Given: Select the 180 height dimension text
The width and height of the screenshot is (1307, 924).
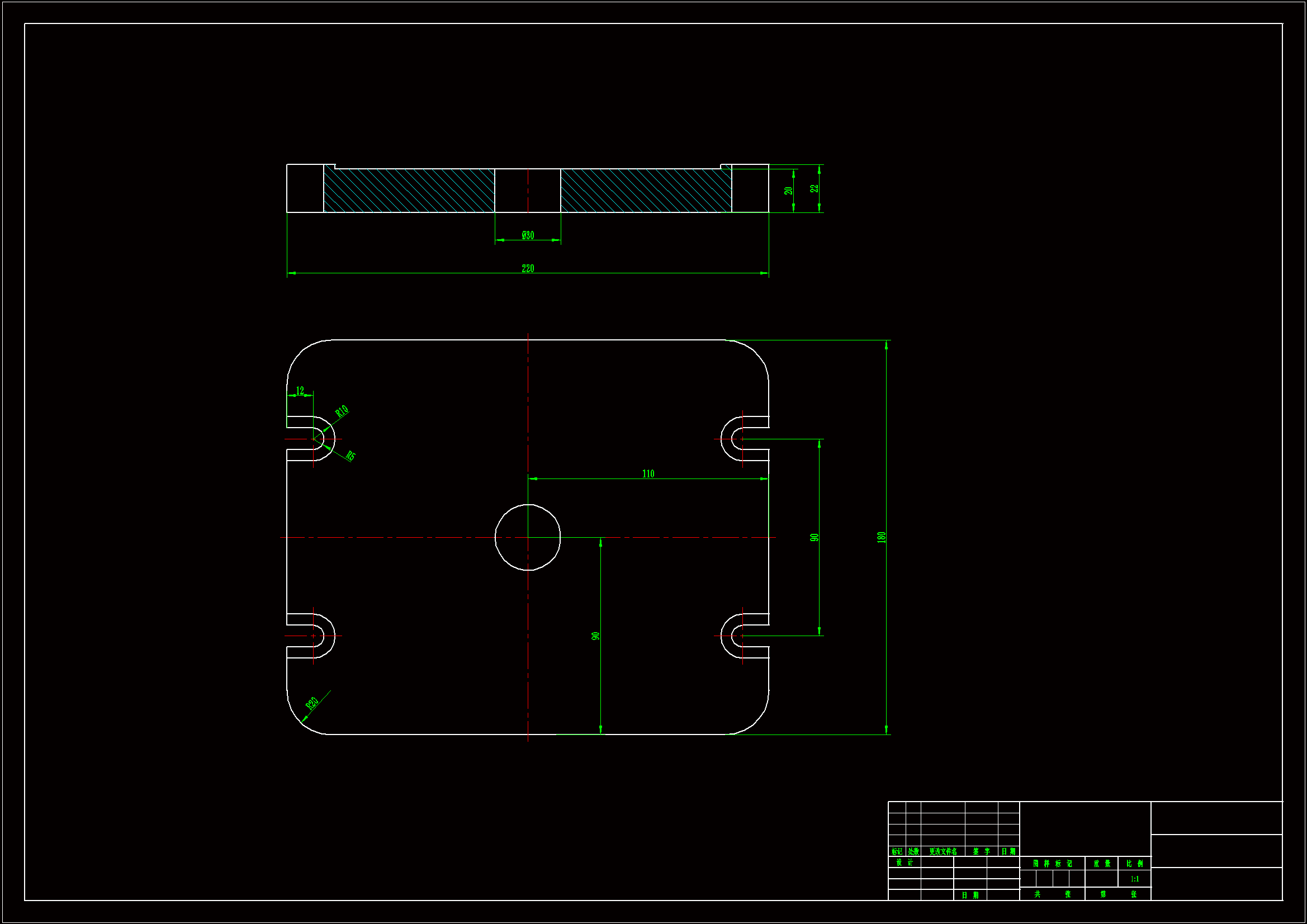Looking at the screenshot, I should pyautogui.click(x=881, y=537).
